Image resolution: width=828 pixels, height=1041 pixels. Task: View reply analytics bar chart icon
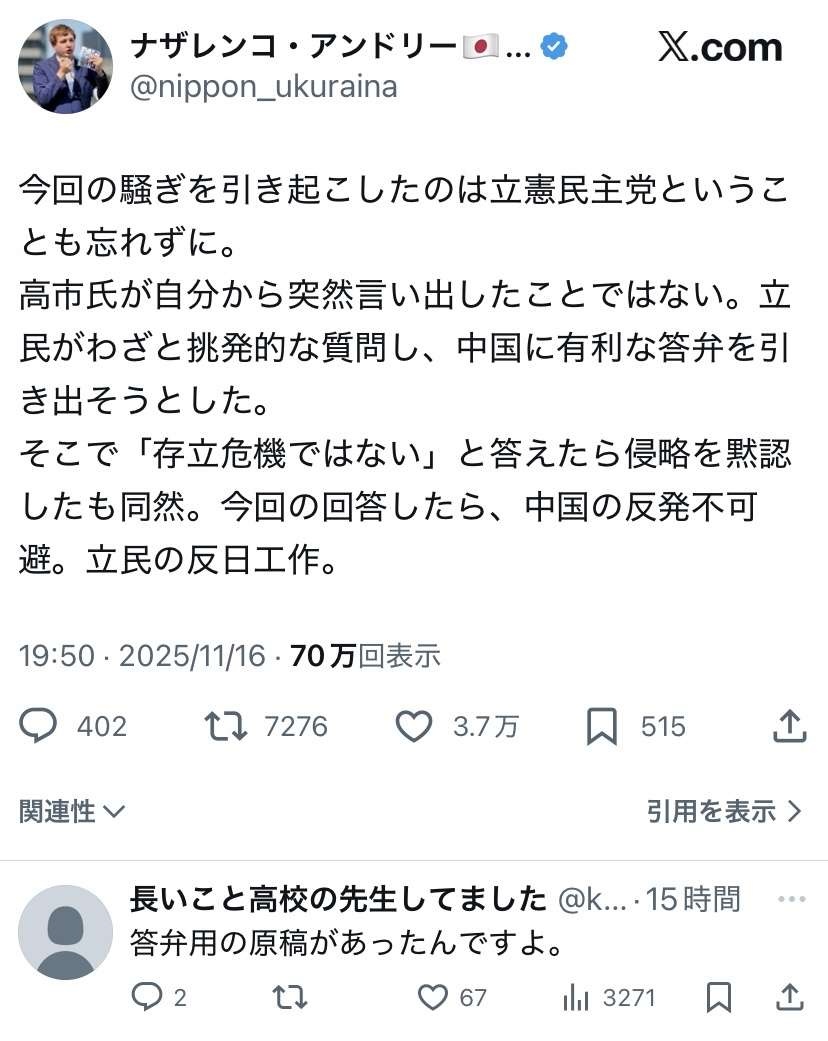click(x=576, y=996)
